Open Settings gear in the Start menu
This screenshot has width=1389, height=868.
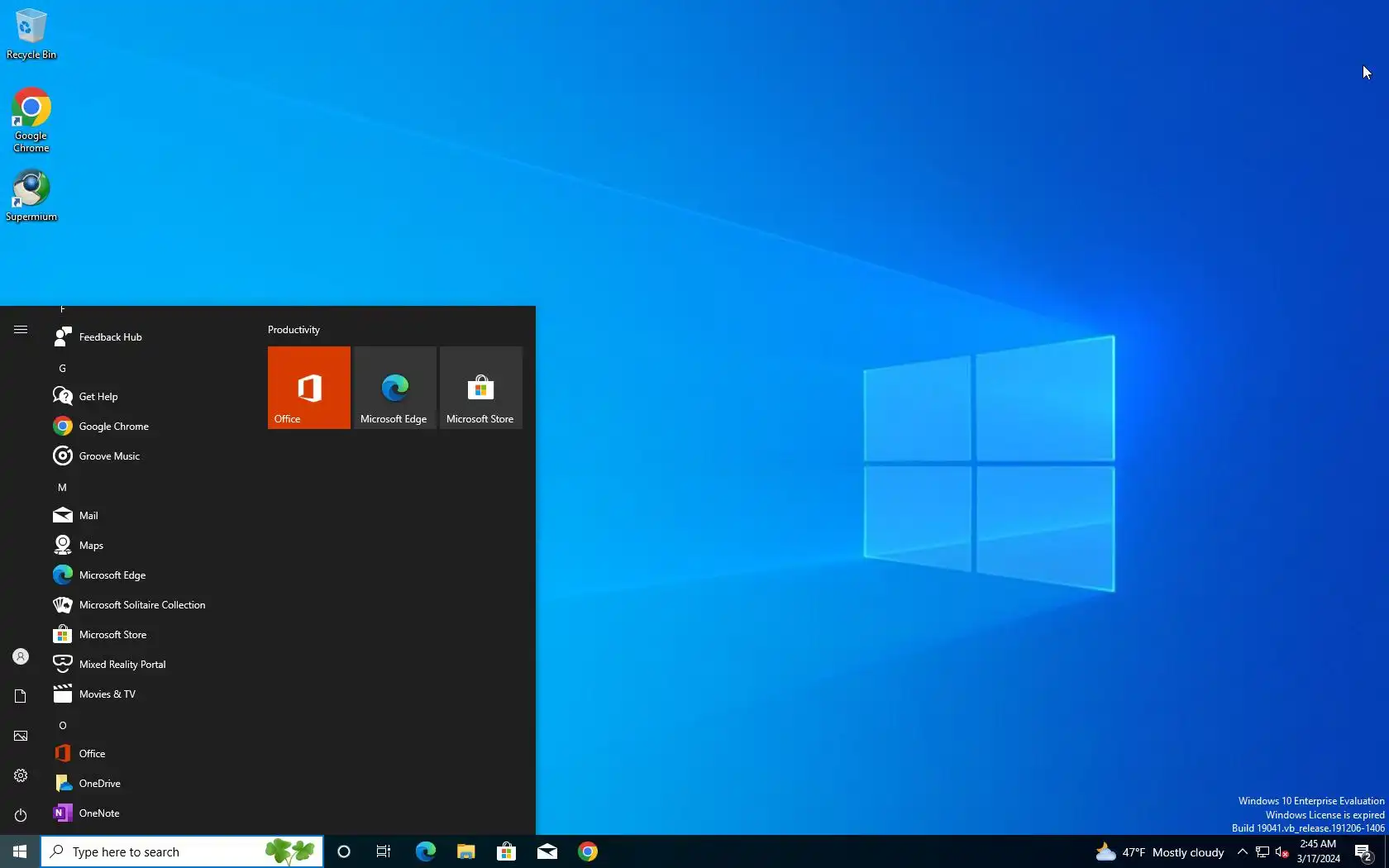pos(21,775)
